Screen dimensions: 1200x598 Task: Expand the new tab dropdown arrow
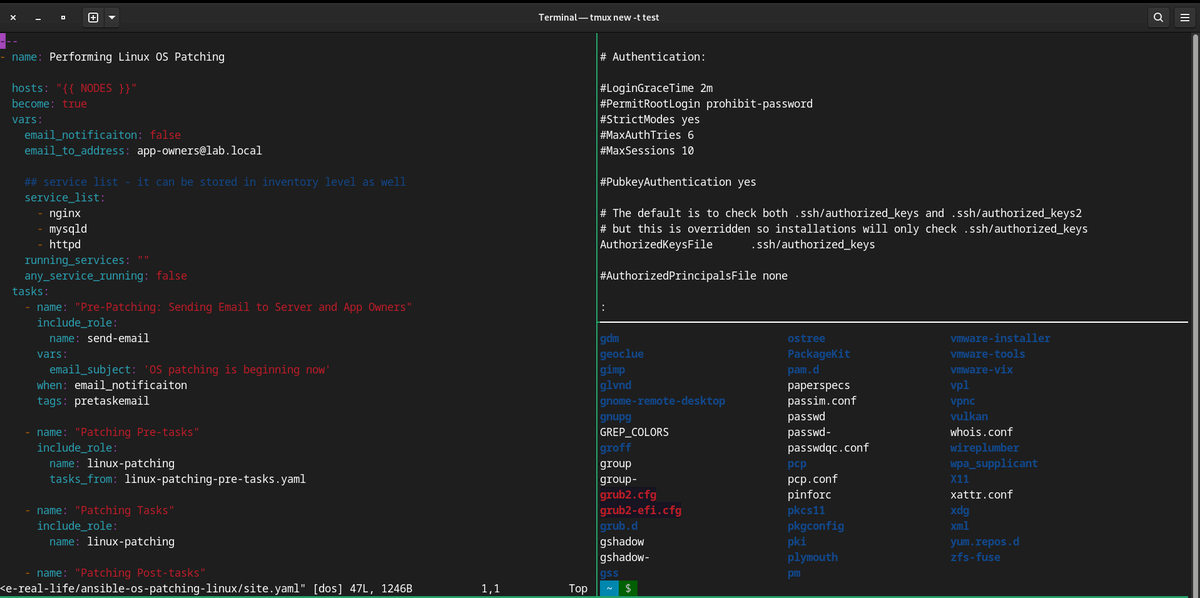pos(111,17)
